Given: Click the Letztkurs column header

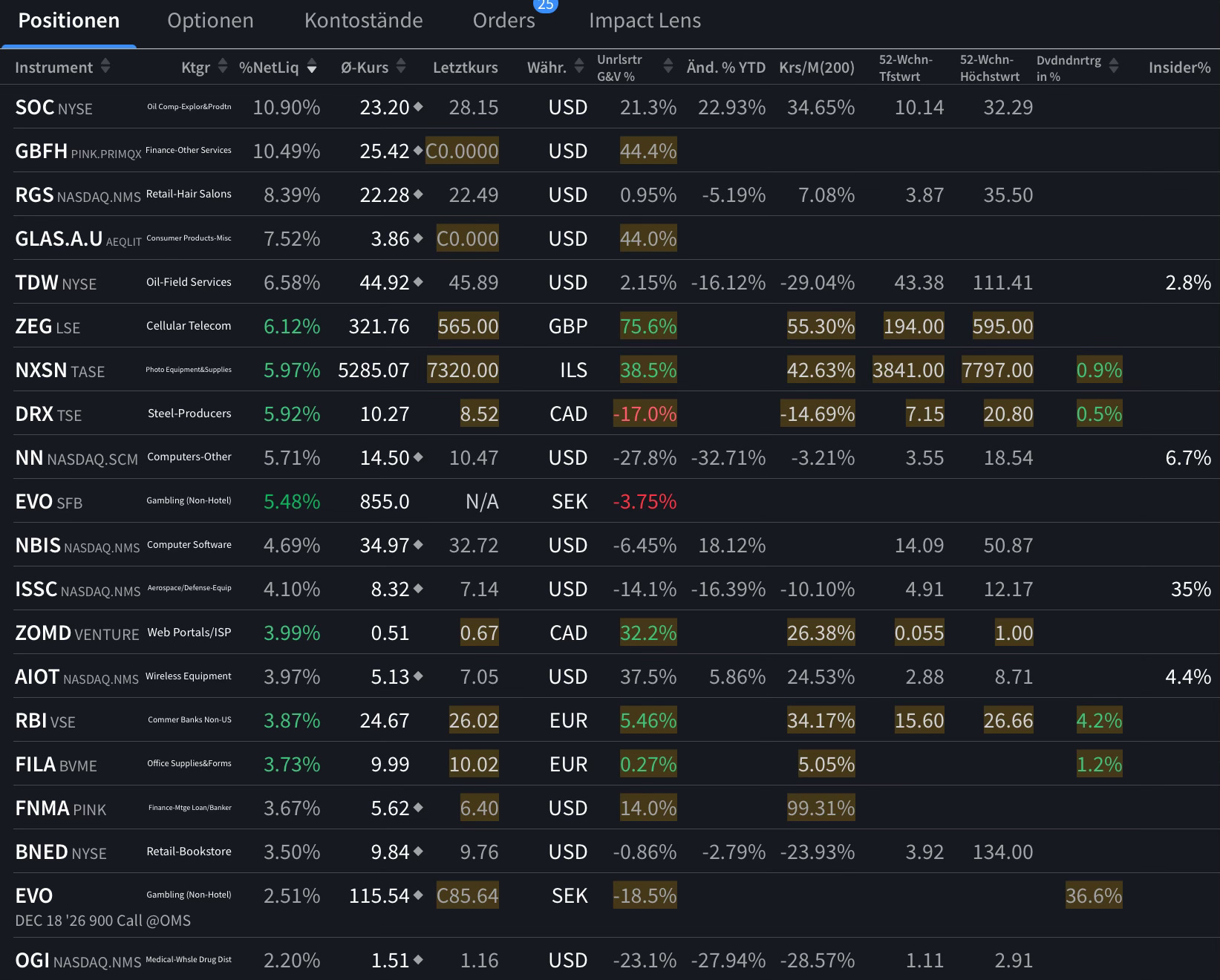Looking at the screenshot, I should click(466, 68).
